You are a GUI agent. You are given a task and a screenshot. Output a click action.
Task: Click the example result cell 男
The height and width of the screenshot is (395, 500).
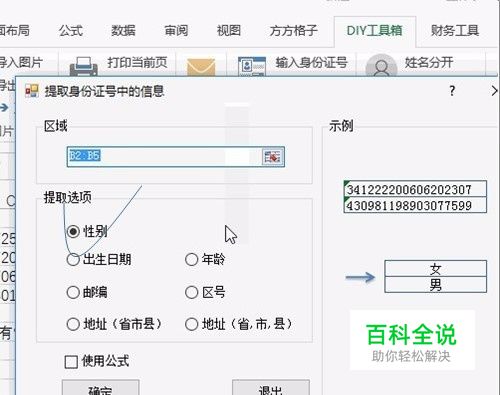435,285
